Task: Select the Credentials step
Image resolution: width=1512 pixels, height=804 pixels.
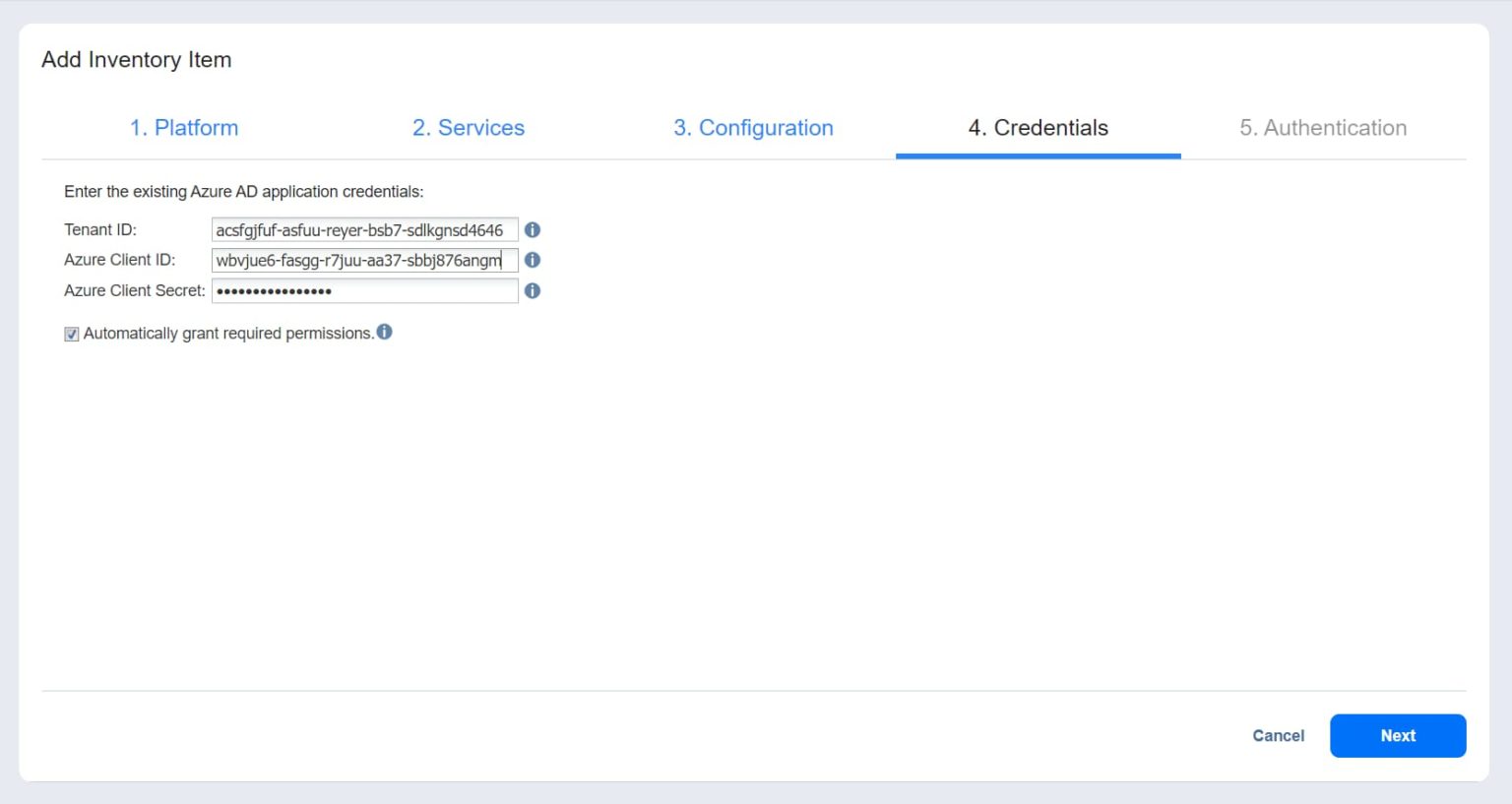Action: point(1038,127)
